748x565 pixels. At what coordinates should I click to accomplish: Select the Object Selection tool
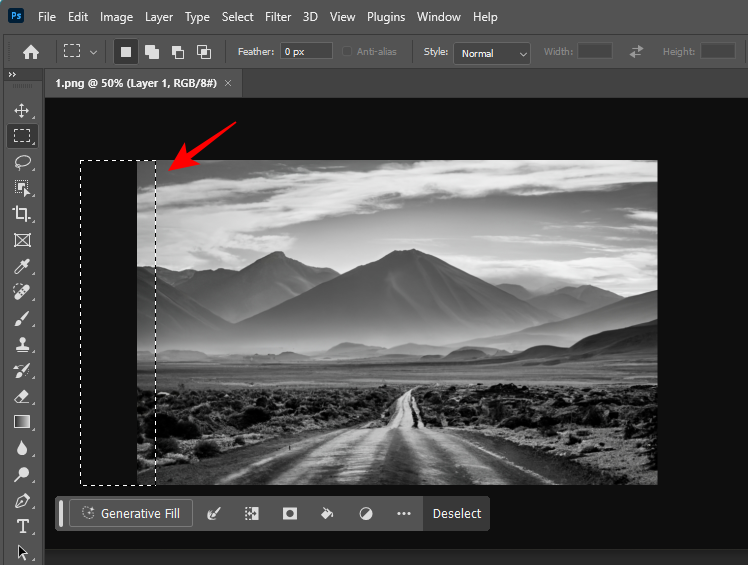coord(22,188)
